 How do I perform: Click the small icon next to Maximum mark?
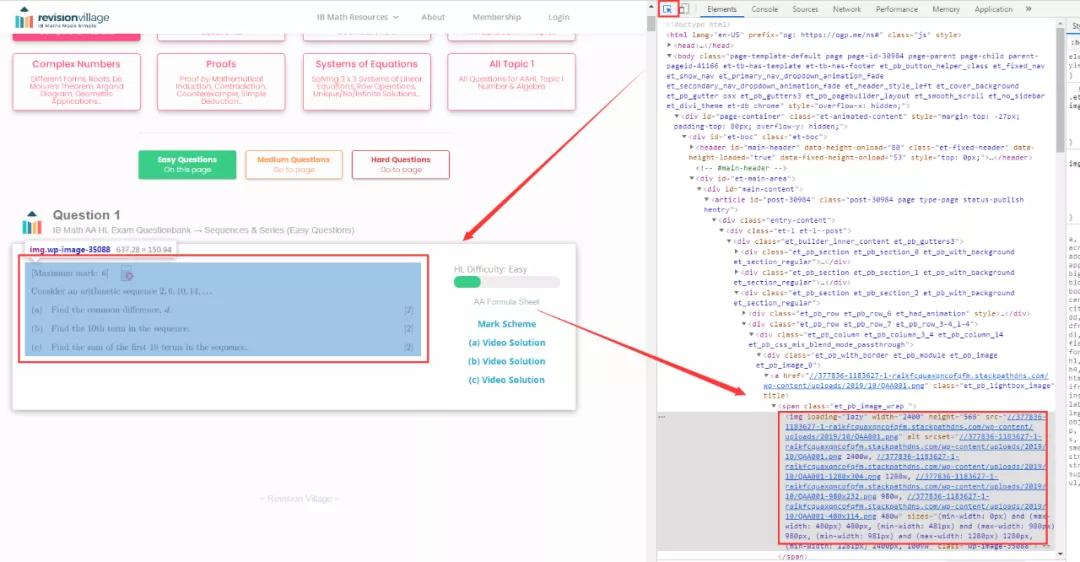point(127,274)
